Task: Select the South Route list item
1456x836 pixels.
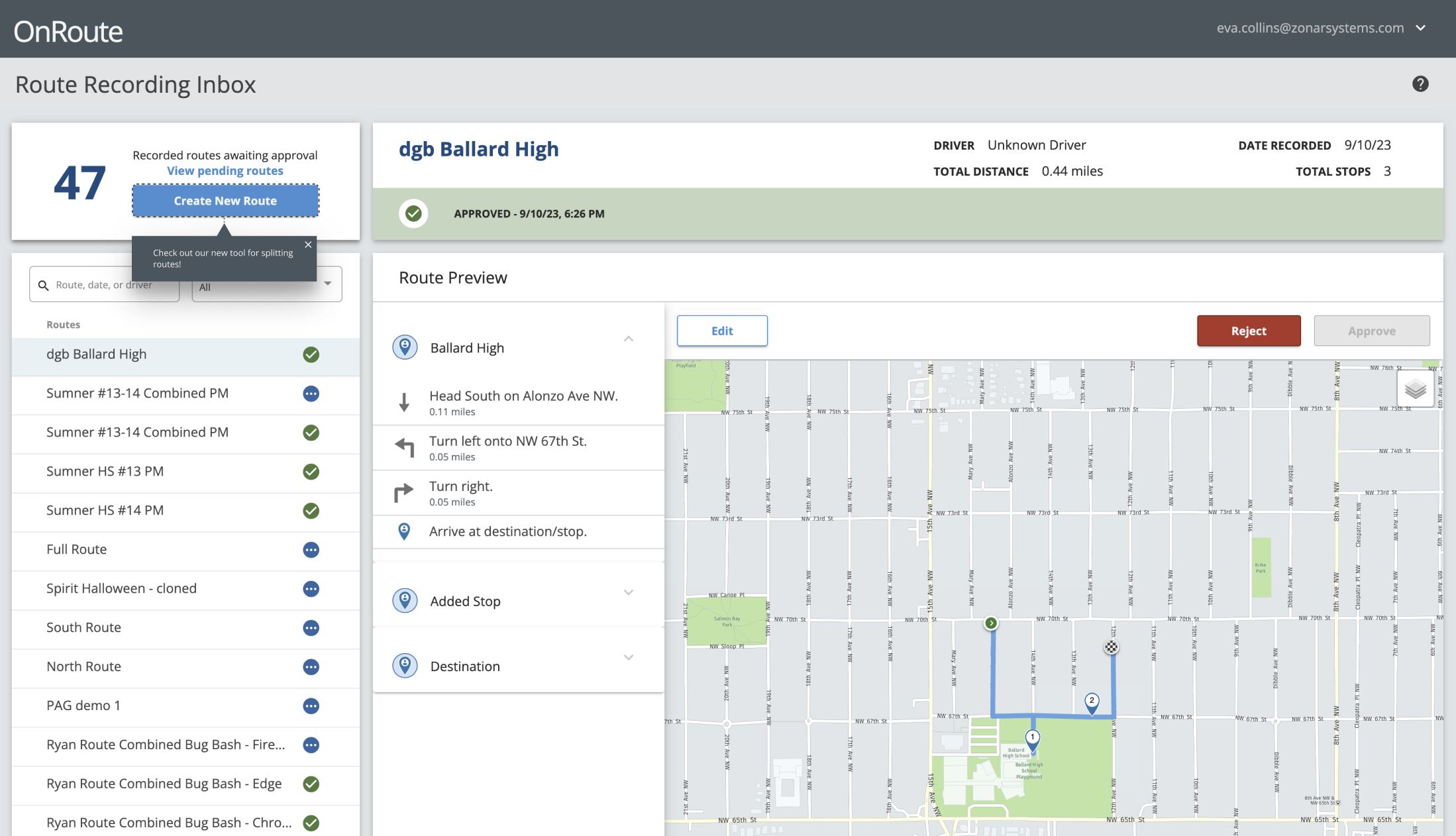Action: [84, 627]
